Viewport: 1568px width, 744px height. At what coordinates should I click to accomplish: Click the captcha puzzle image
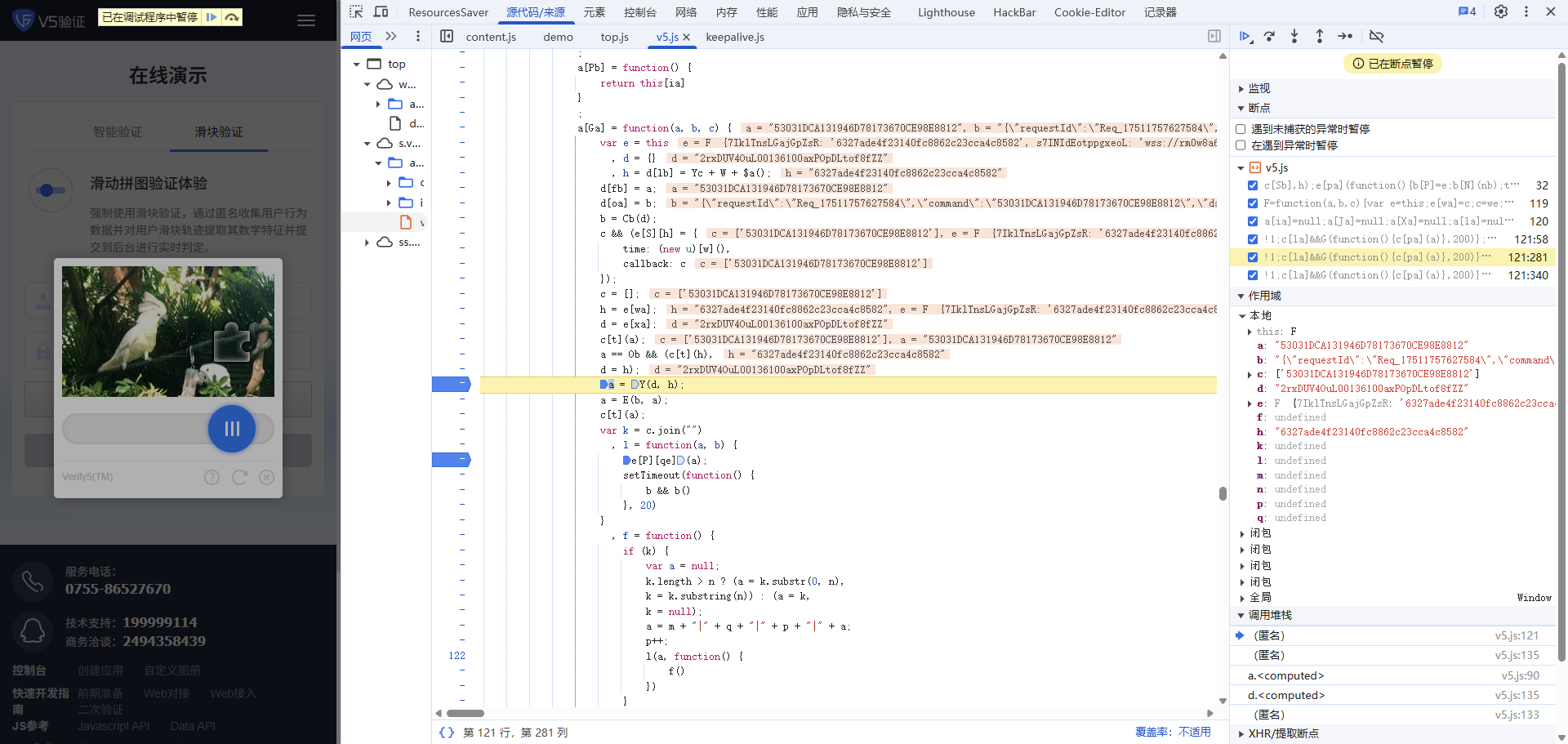click(x=168, y=332)
